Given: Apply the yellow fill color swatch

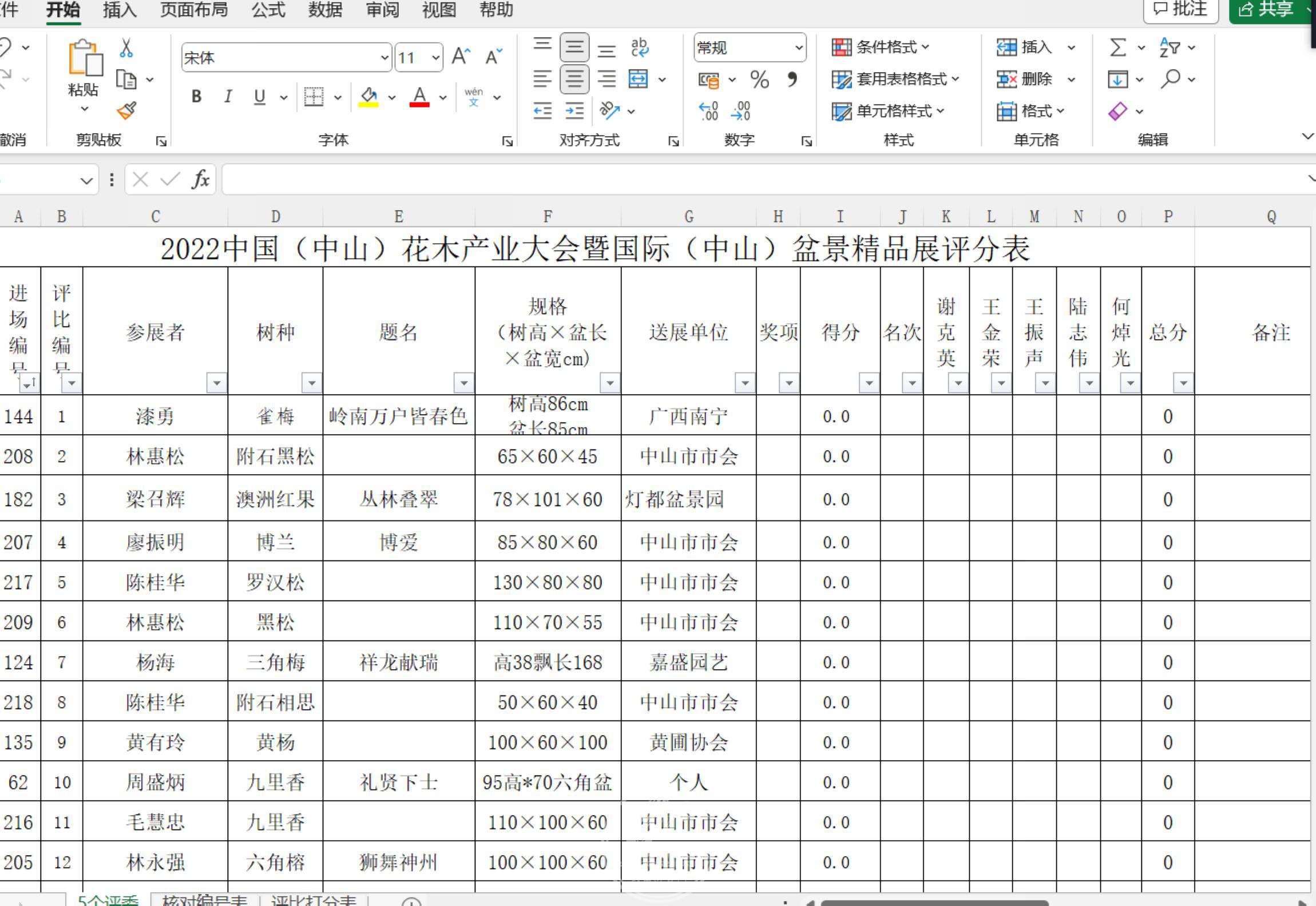Looking at the screenshot, I should click(x=368, y=97).
